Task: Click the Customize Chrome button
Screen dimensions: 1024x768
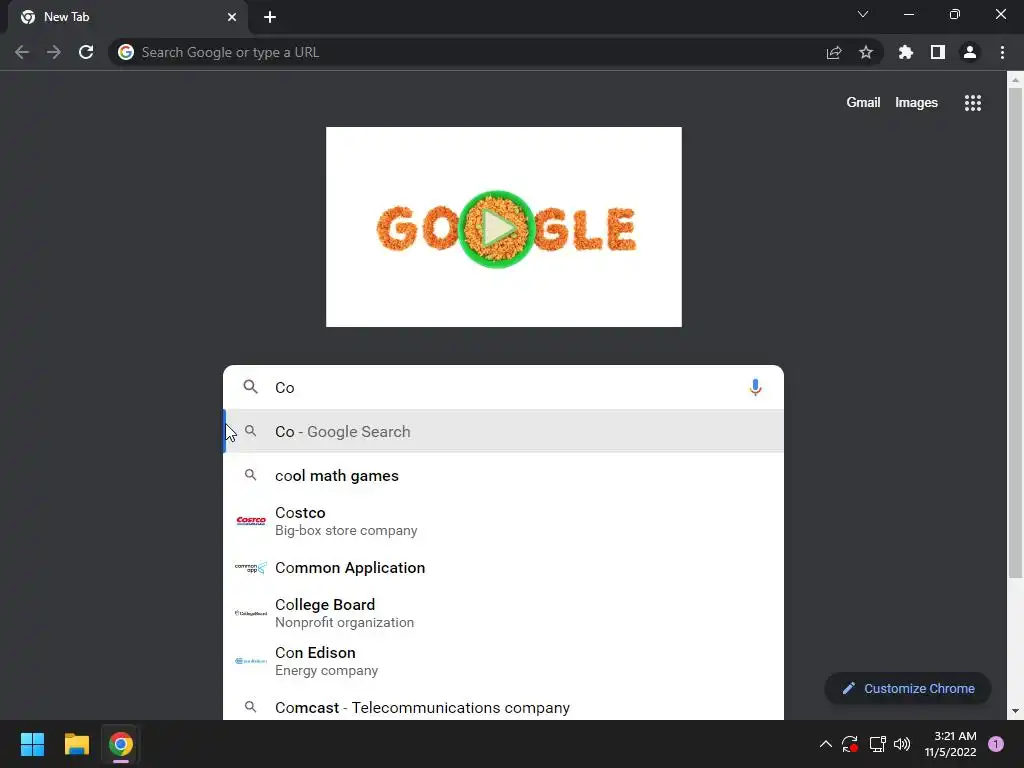Action: tap(908, 688)
